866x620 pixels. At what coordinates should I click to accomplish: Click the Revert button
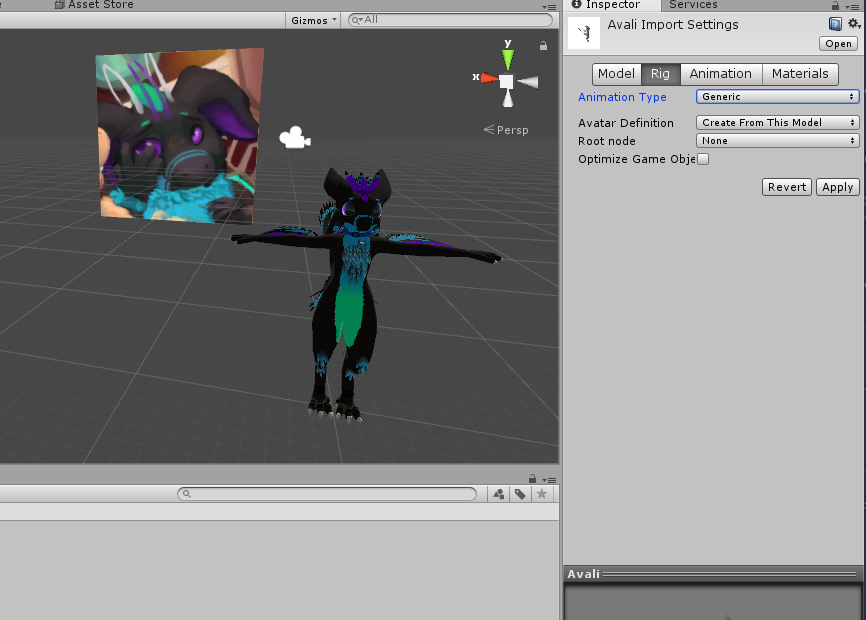(x=786, y=187)
